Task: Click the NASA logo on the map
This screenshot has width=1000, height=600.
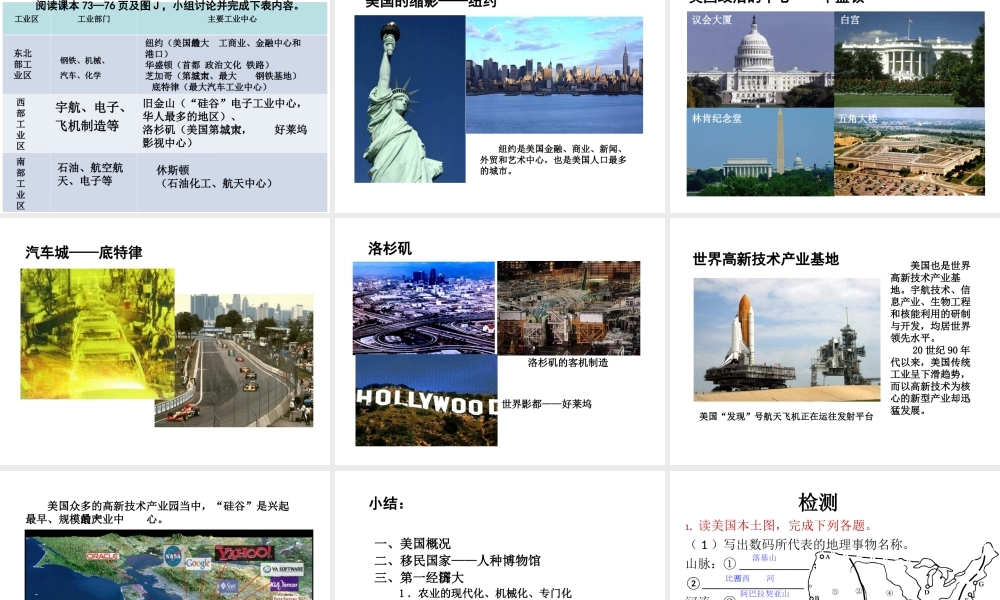Action: point(173,555)
